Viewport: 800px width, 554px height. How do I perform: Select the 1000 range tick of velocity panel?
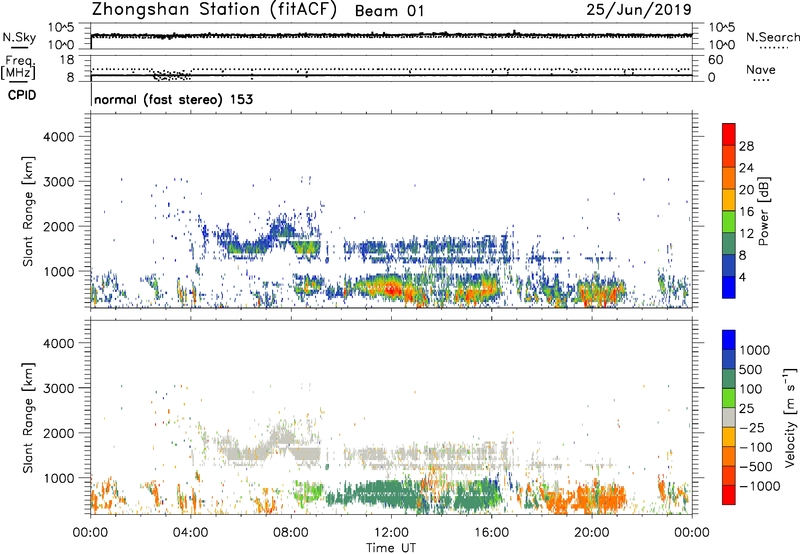coord(58,478)
